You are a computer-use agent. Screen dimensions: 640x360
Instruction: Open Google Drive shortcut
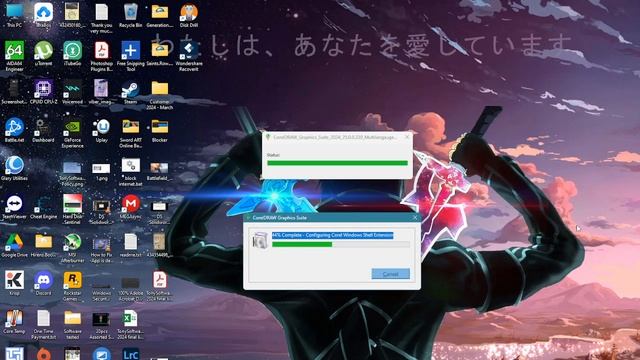(x=14, y=245)
